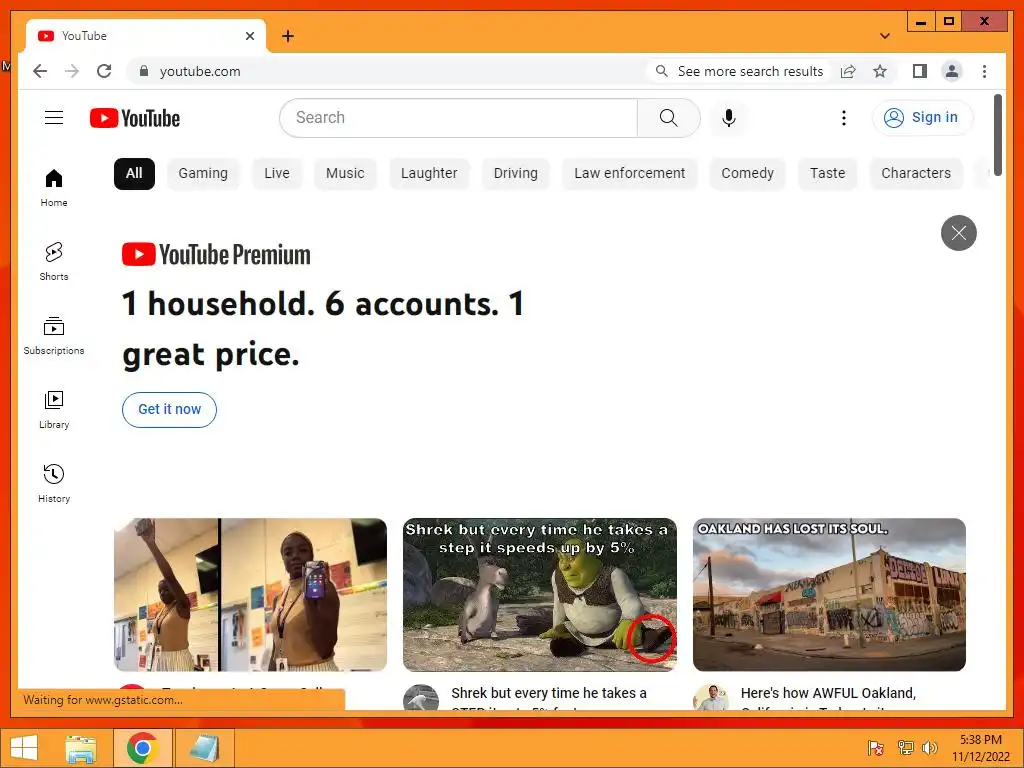Click the page vertical scrollbar
This screenshot has width=1024, height=768.
tap(997, 135)
